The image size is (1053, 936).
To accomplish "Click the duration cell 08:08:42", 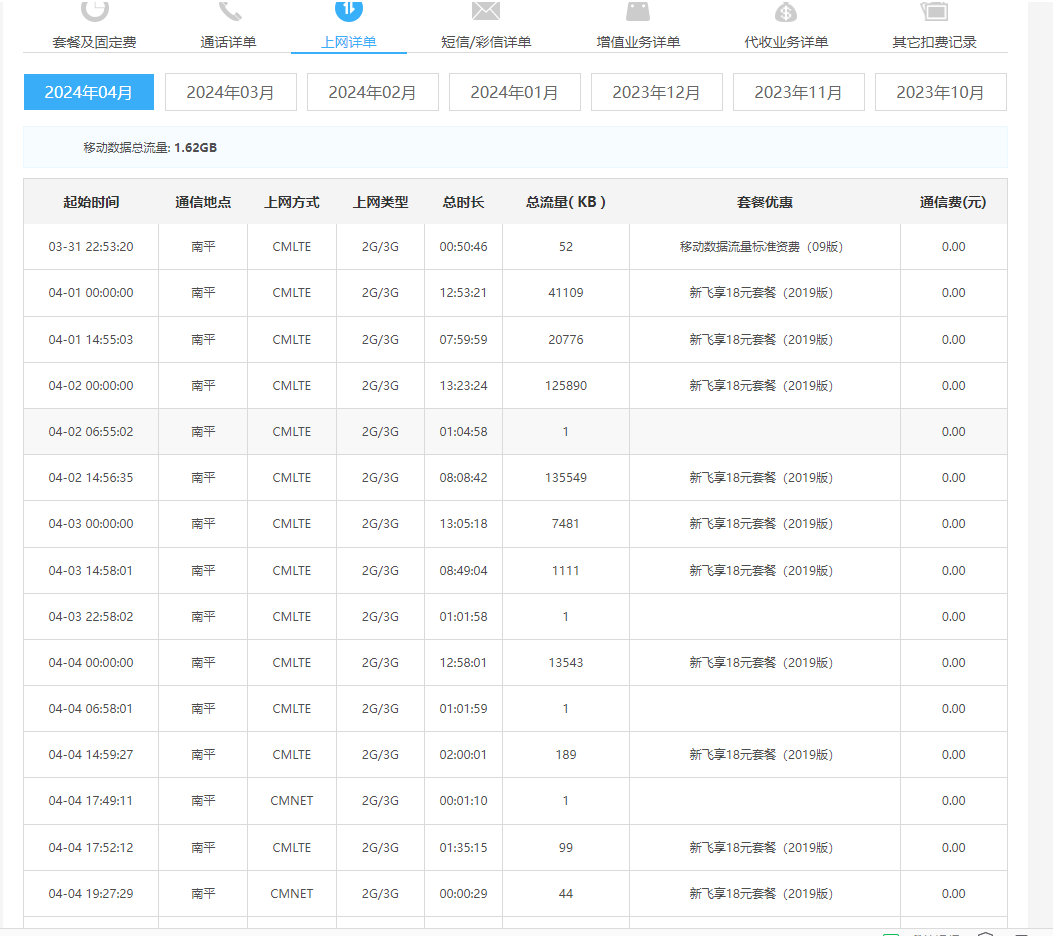I will (x=463, y=477).
